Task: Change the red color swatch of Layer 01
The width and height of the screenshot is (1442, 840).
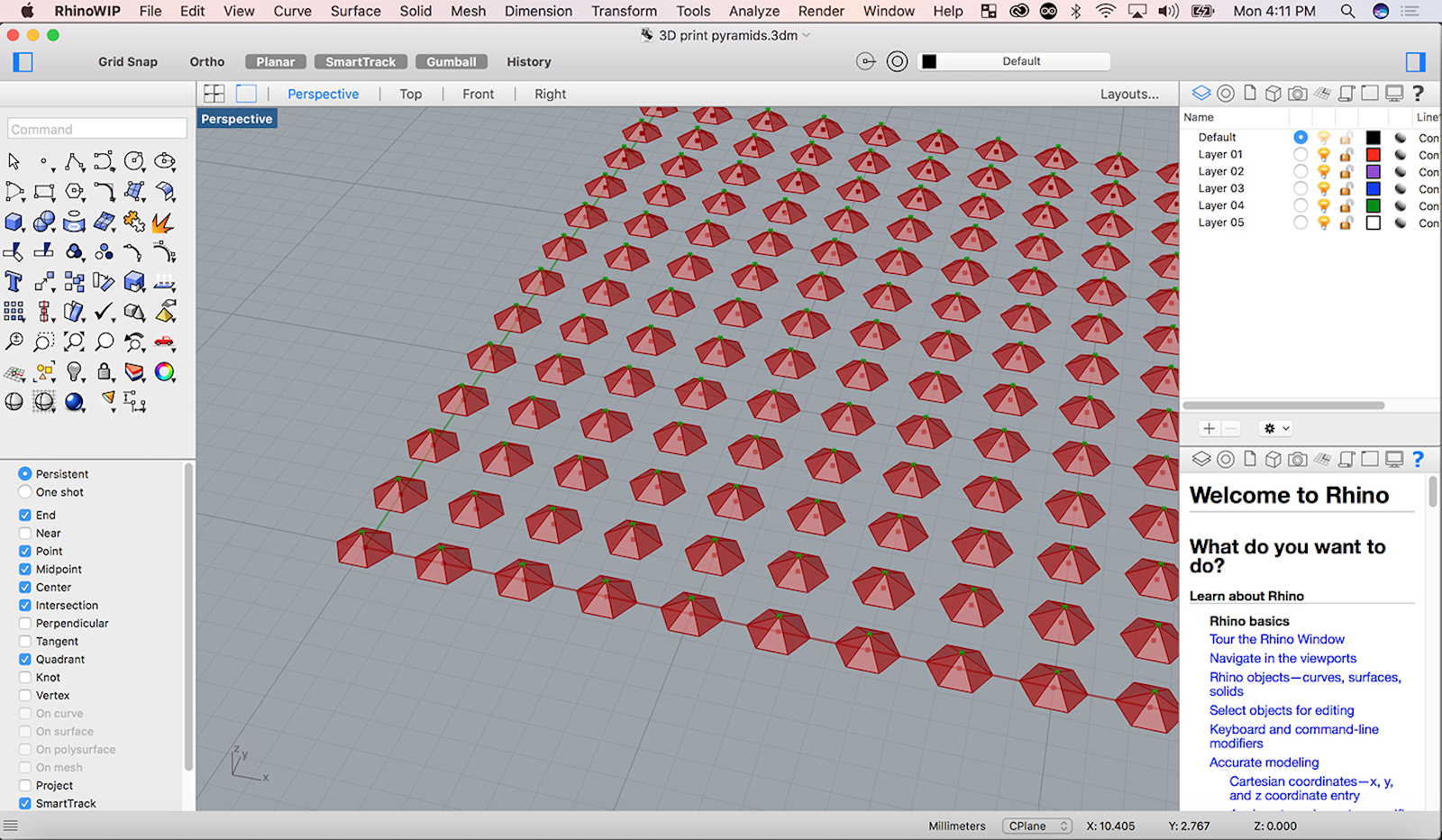Action: (1373, 154)
